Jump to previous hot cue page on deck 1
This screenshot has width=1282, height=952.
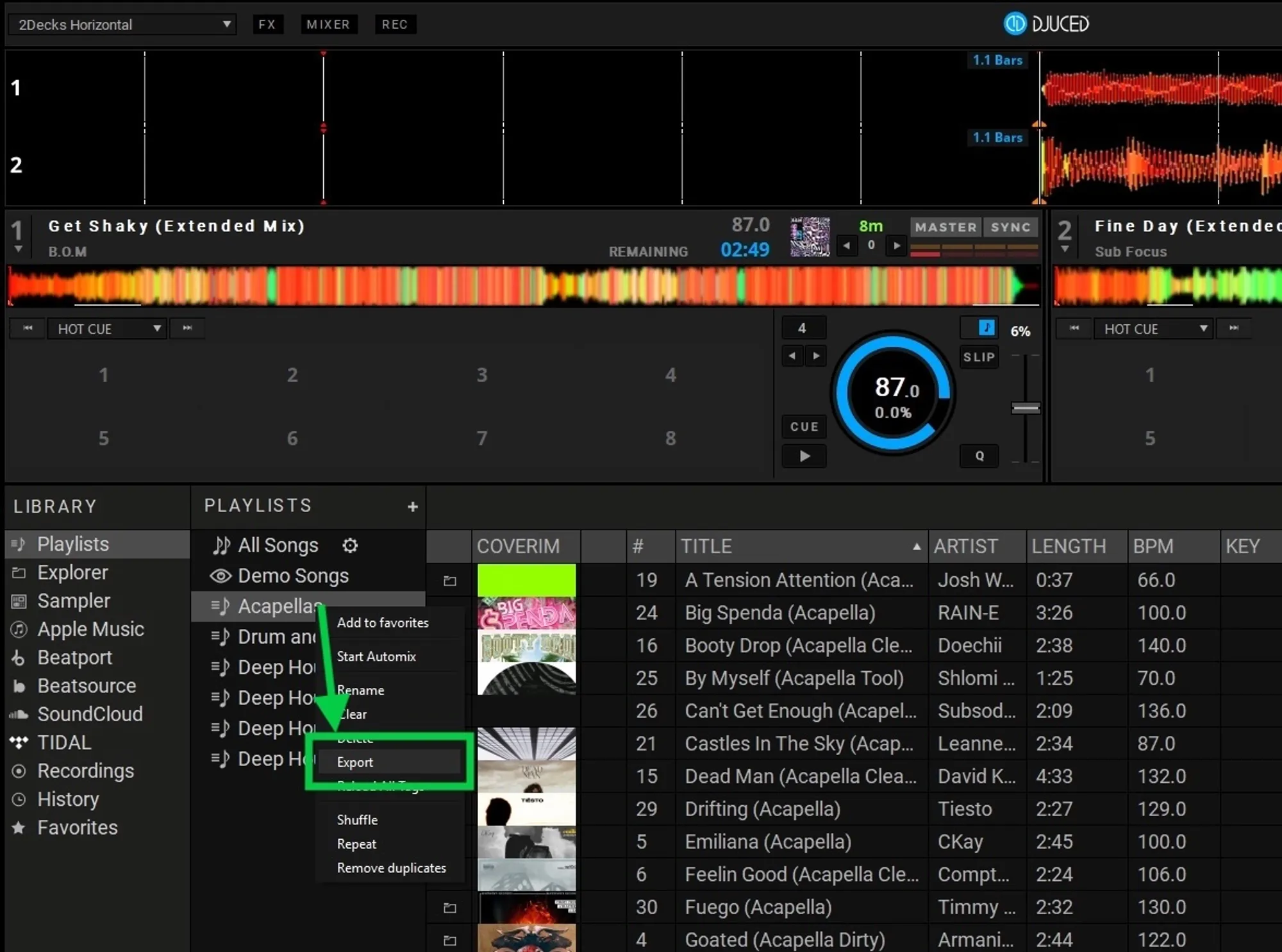coord(28,328)
